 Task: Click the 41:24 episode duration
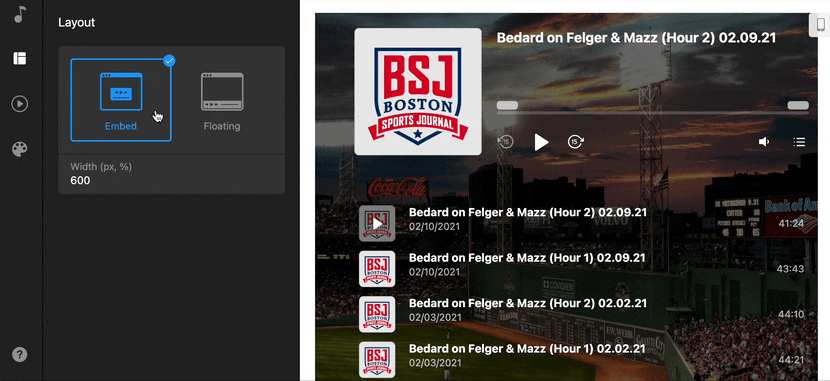pos(791,223)
